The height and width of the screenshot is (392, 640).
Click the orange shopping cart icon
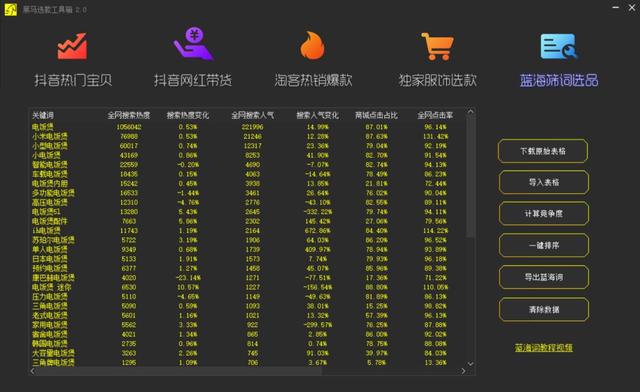(437, 46)
